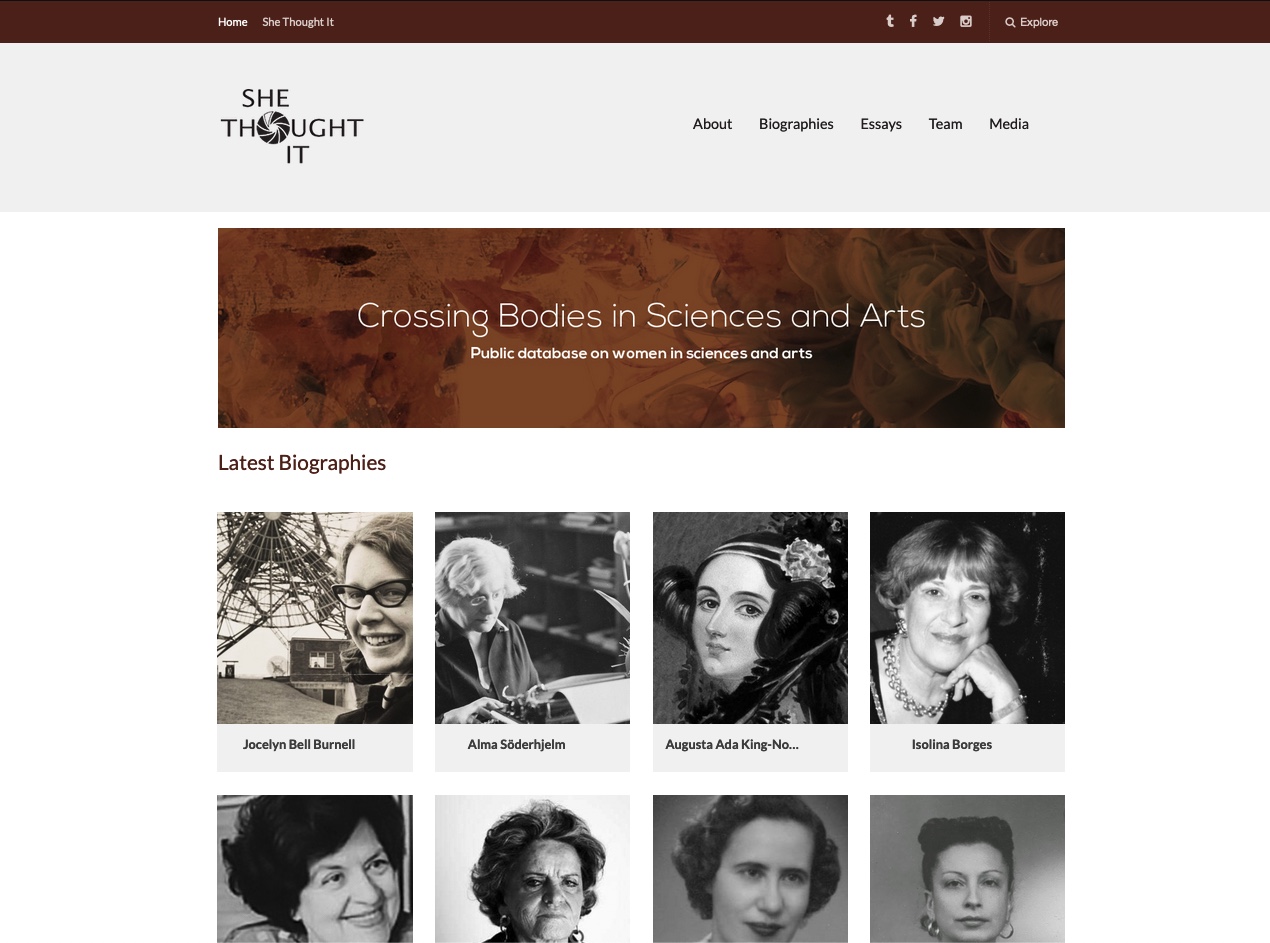Go to the Essays page
The height and width of the screenshot is (943, 1270).
pyautogui.click(x=881, y=124)
